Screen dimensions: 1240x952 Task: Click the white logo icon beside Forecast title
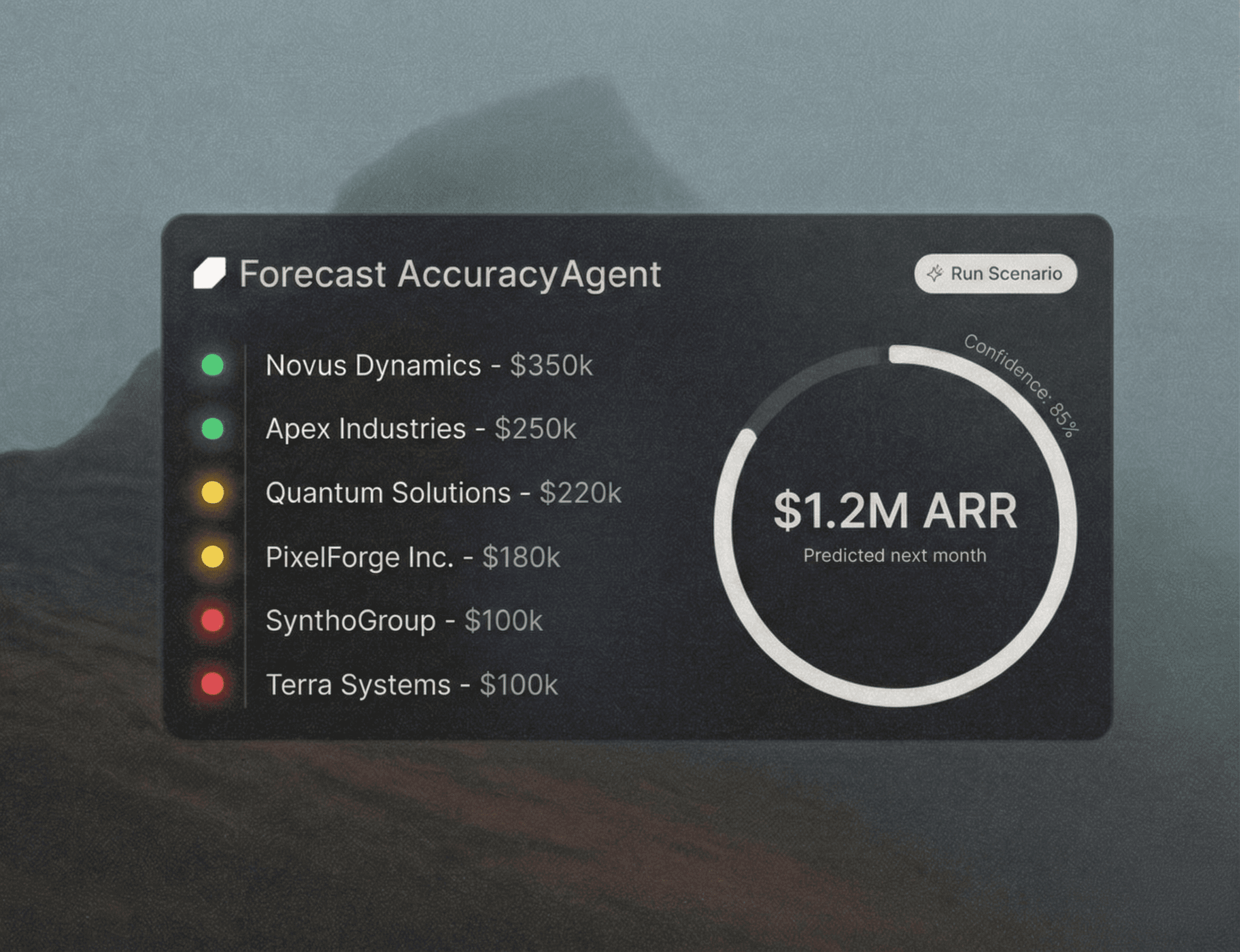coord(209,273)
